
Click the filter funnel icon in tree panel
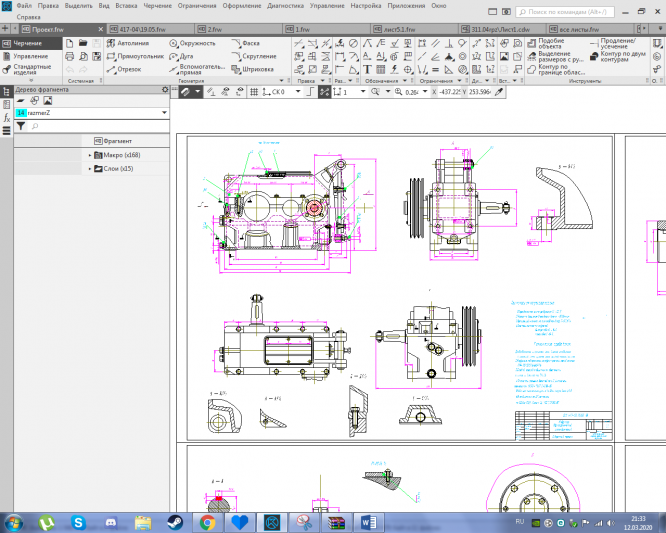[x=21, y=127]
